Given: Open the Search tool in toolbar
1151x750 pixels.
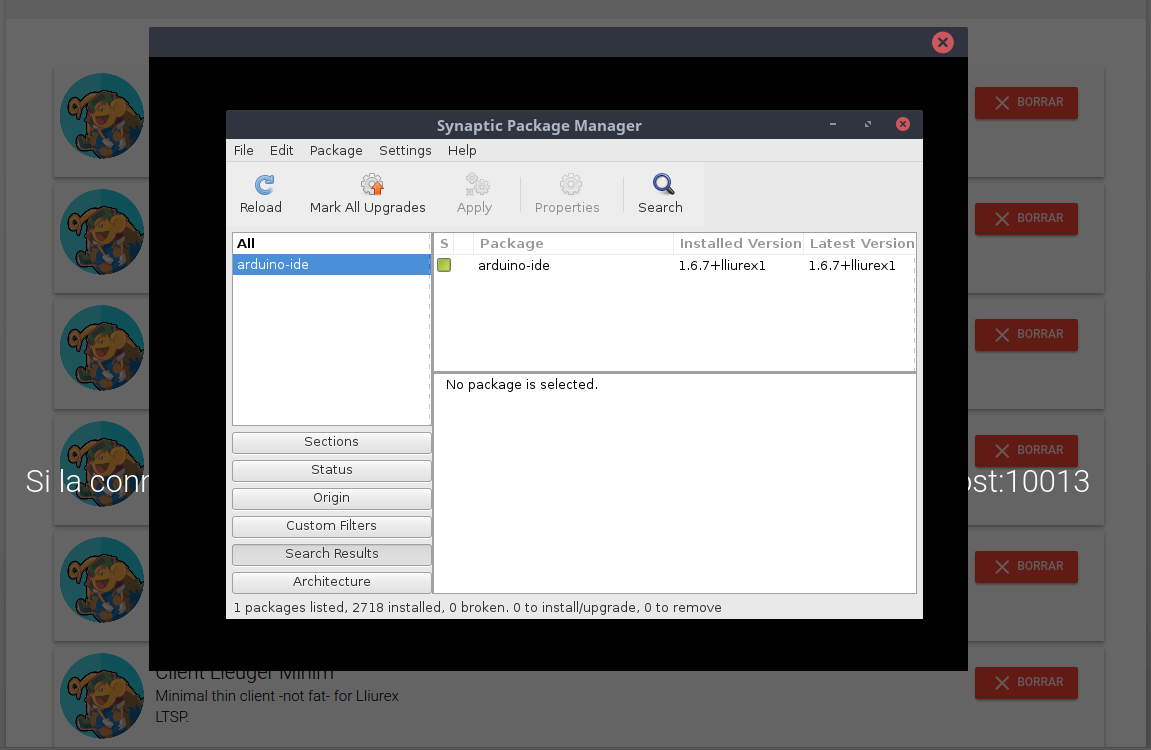Looking at the screenshot, I should tap(663, 185).
